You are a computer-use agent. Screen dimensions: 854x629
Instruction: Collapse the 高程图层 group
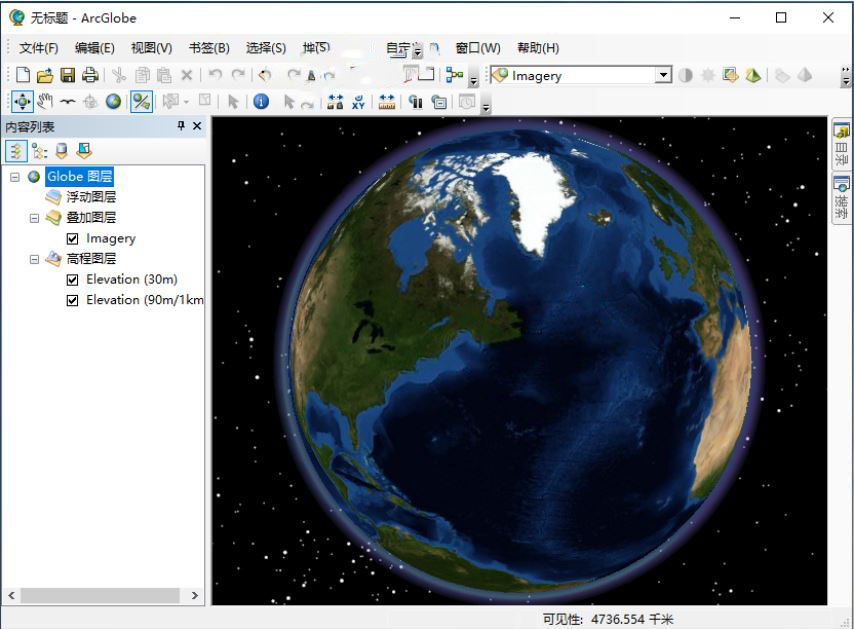point(34,259)
